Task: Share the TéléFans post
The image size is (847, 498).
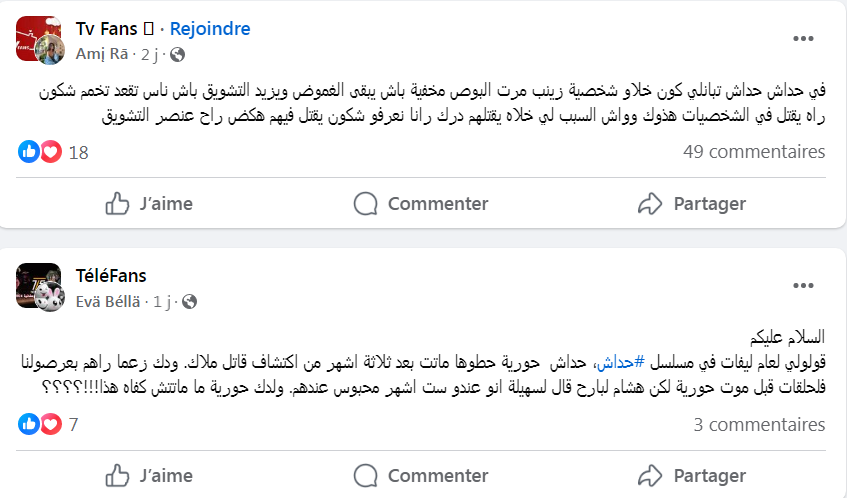Action: (x=692, y=476)
